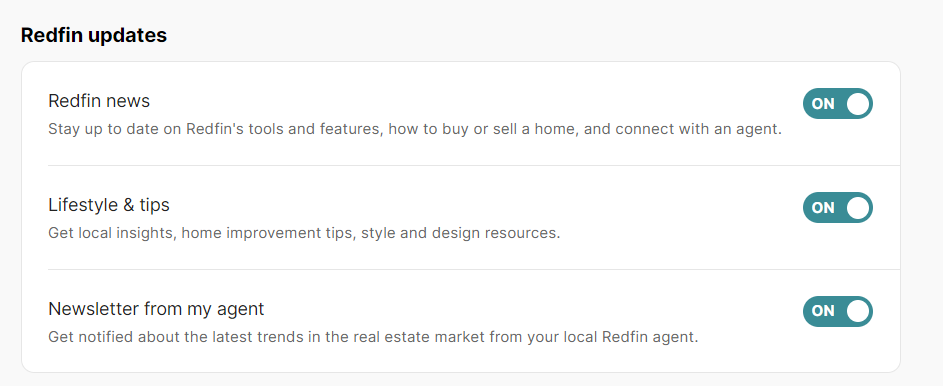
Task: Click the white knob on Newsletter toggle
Action: pos(858,311)
